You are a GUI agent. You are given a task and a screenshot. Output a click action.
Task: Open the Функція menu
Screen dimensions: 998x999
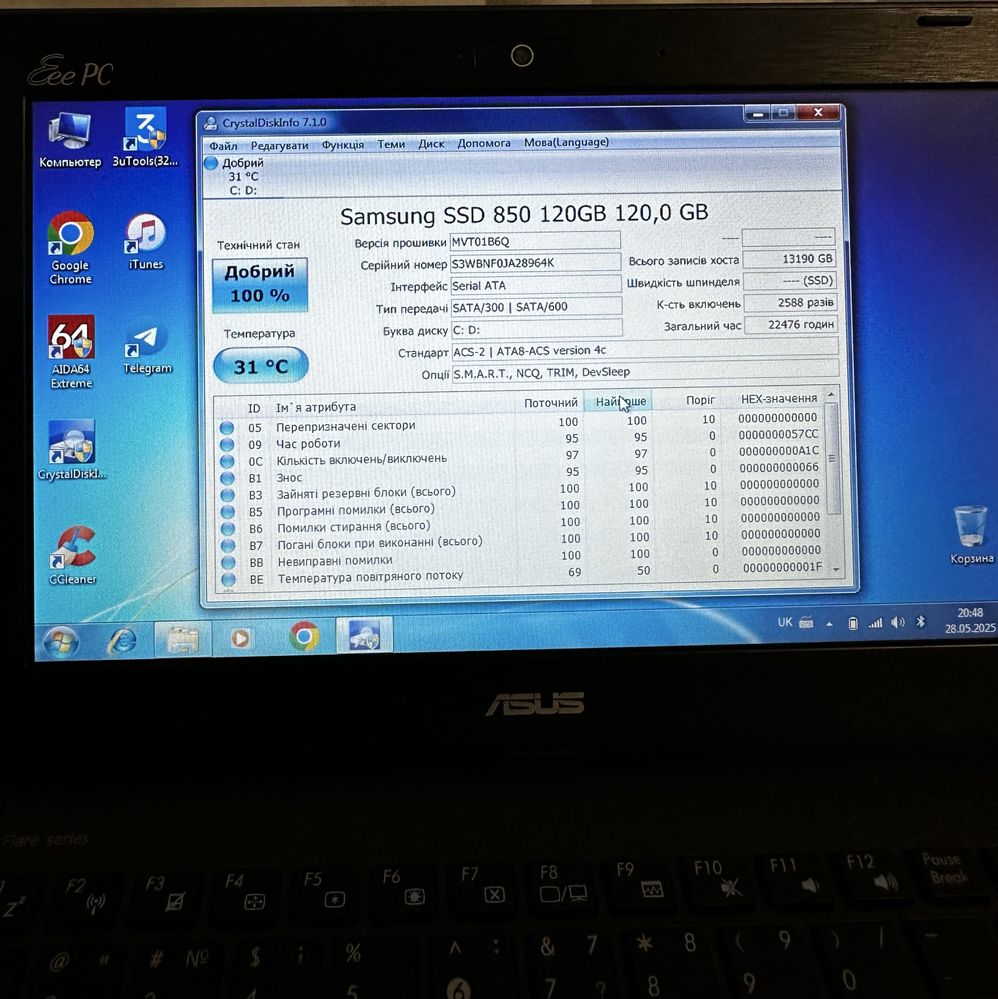click(343, 145)
